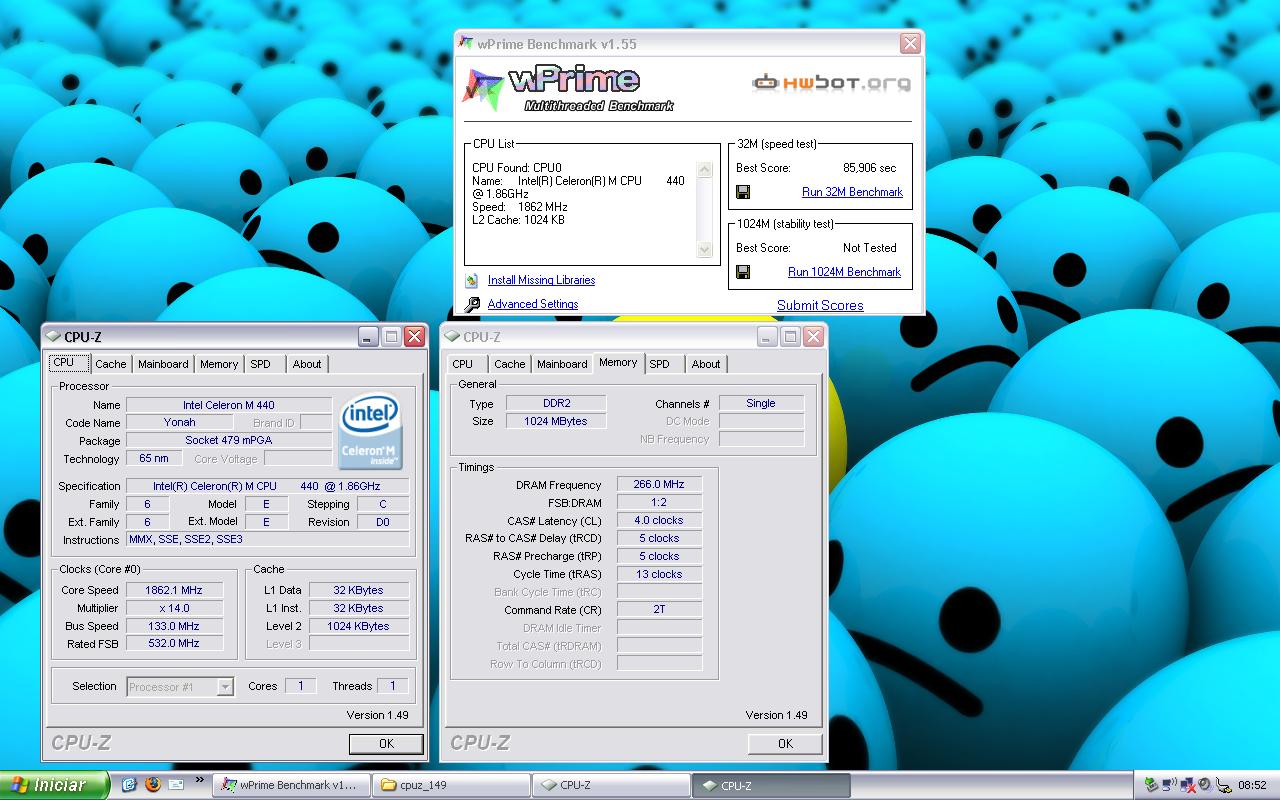Open About tab in right CPU-Z window
1280x800 pixels.
(706, 364)
